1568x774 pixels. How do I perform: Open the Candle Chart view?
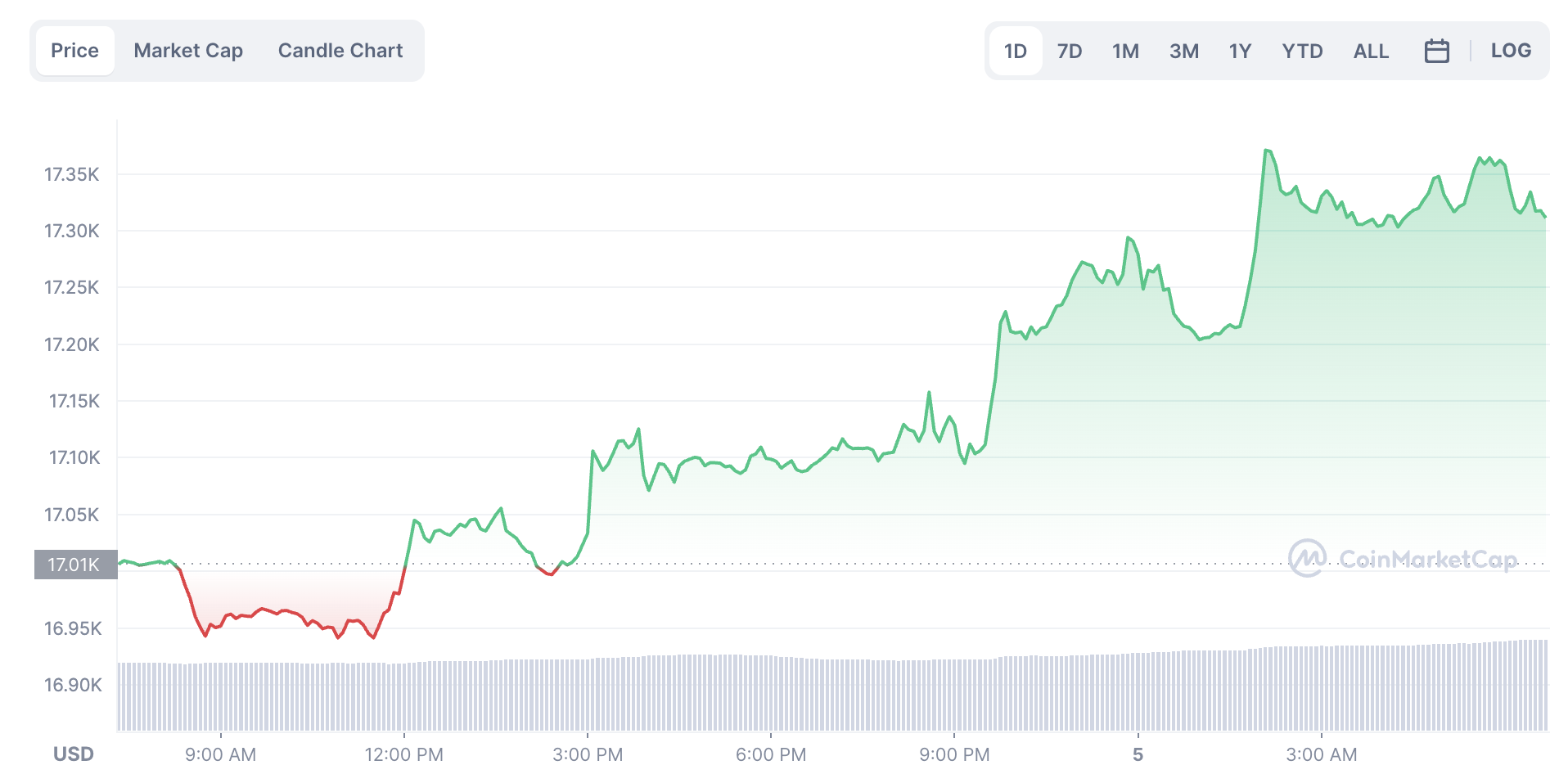(340, 50)
